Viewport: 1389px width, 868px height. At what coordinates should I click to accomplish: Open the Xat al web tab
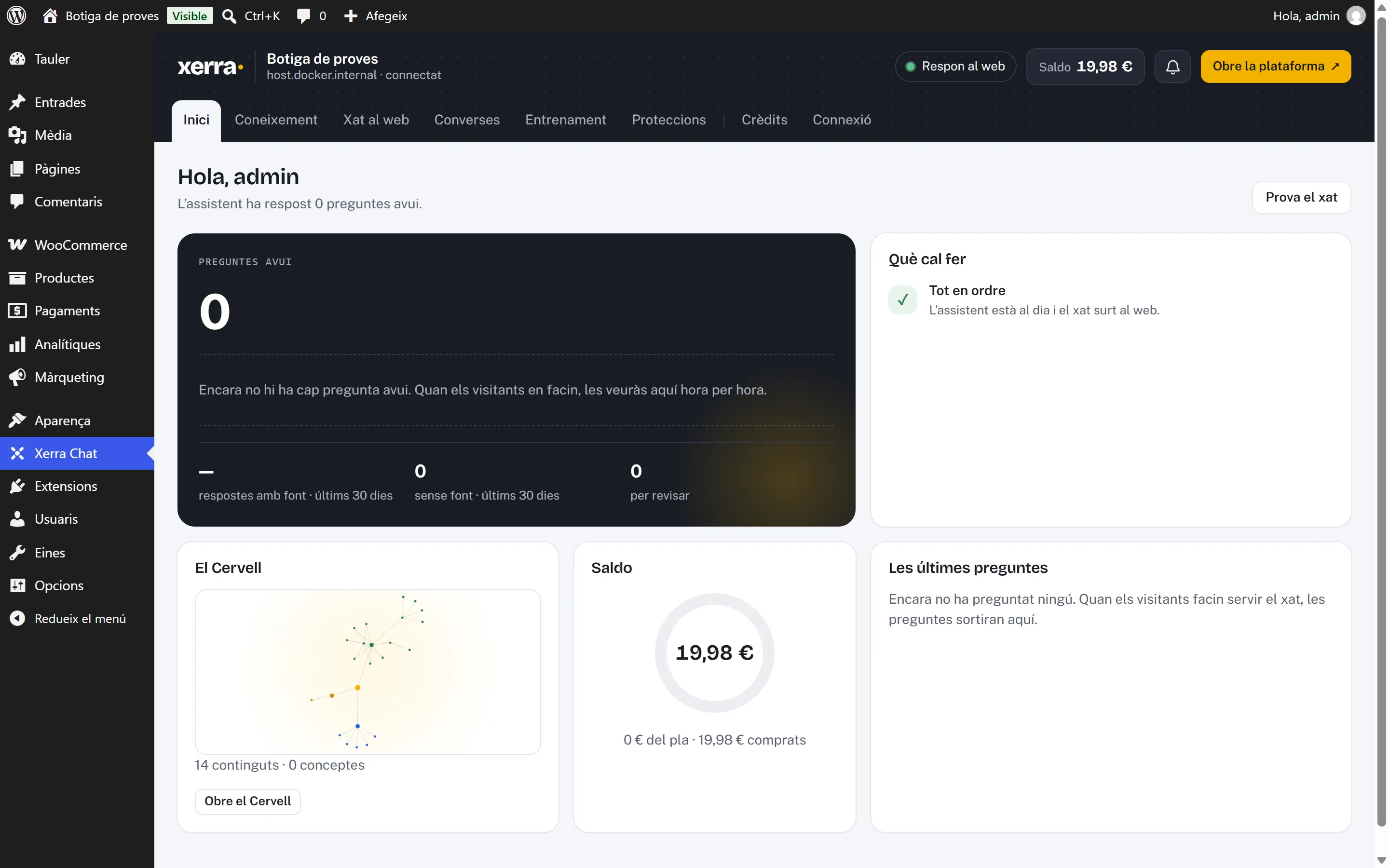376,120
